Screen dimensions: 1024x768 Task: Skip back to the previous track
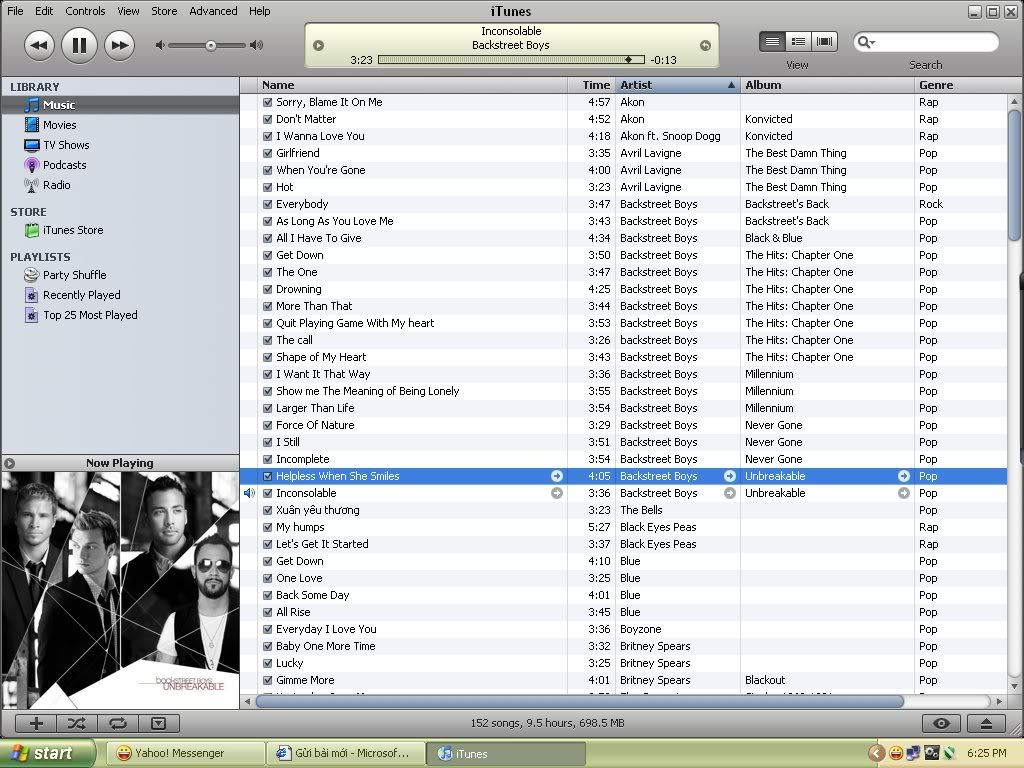(x=39, y=45)
